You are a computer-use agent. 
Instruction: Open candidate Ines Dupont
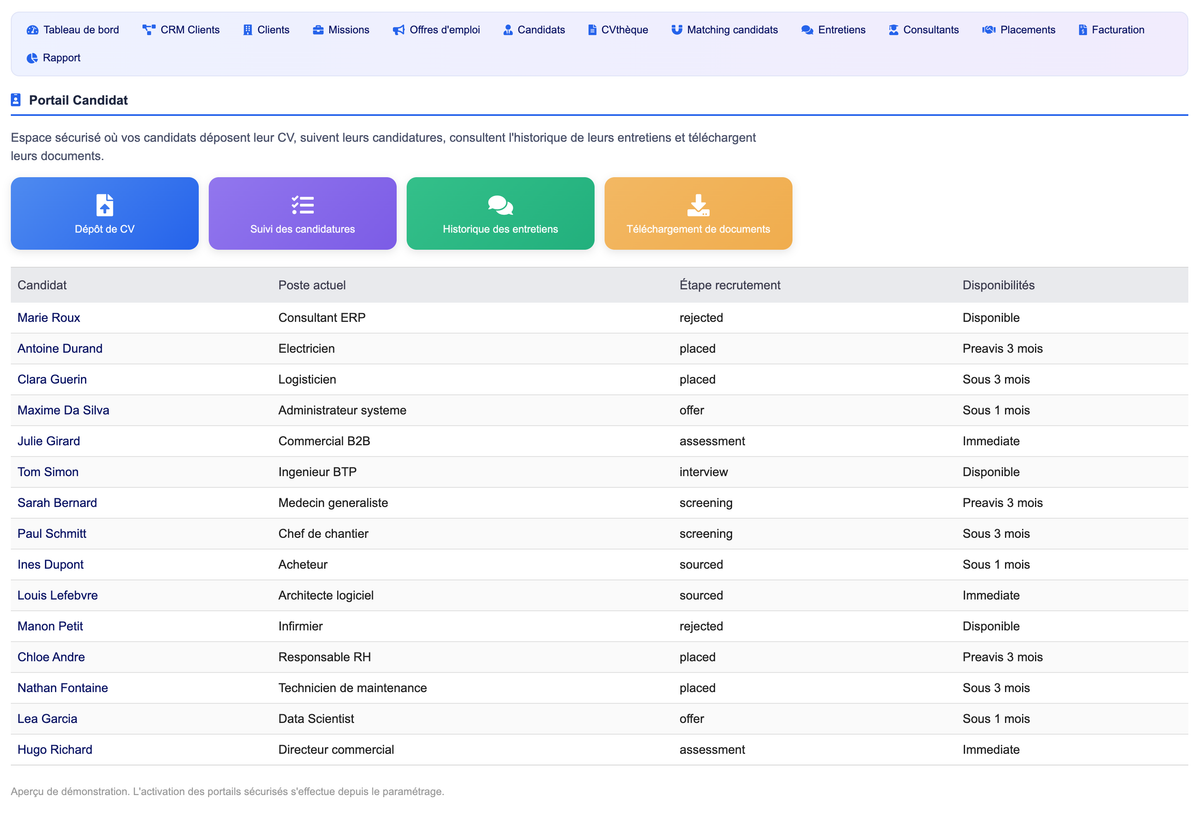pyautogui.click(x=51, y=565)
